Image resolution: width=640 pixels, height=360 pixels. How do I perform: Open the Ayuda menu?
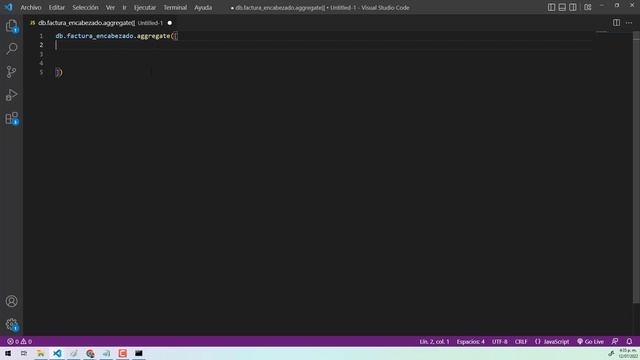click(x=203, y=7)
